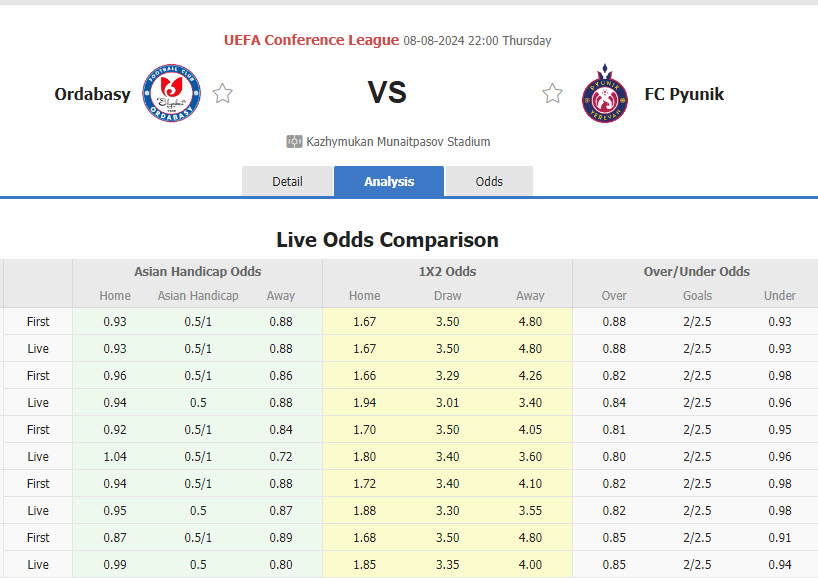This screenshot has height=578, width=818.
Task: Click Kazhymukan Munaitpasov Stadium text
Action: click(x=398, y=142)
